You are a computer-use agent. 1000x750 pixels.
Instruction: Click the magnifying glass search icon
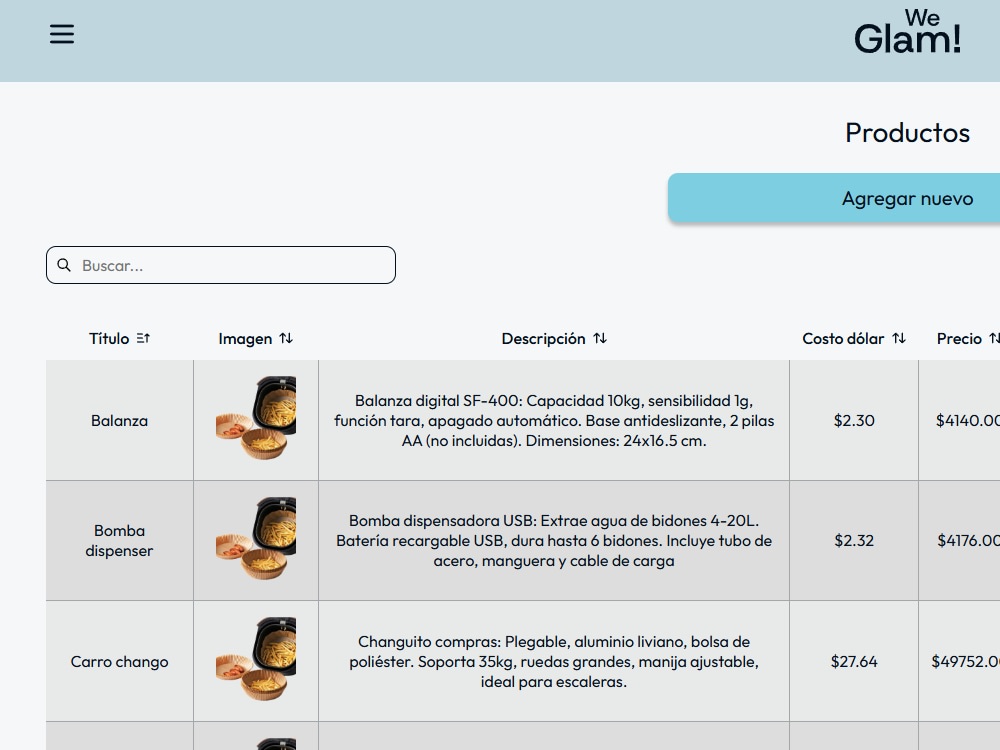point(64,265)
